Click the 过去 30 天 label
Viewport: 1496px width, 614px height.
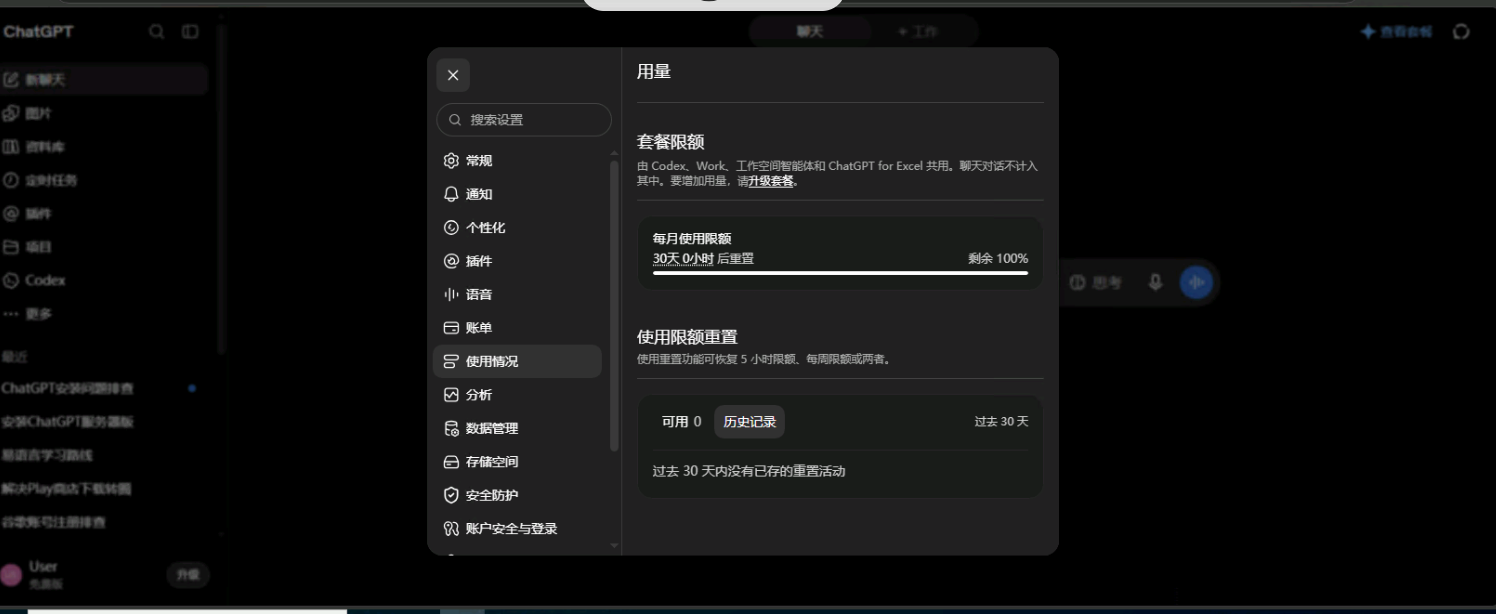click(x=1001, y=422)
